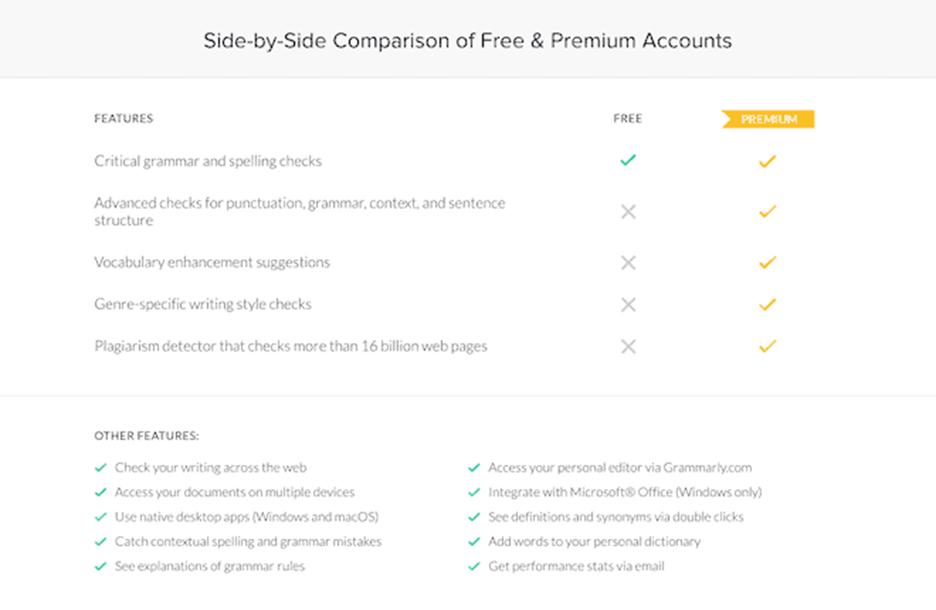Click Access your personal editor via Grammarly.com
This screenshot has height=610, width=936.
click(620, 467)
